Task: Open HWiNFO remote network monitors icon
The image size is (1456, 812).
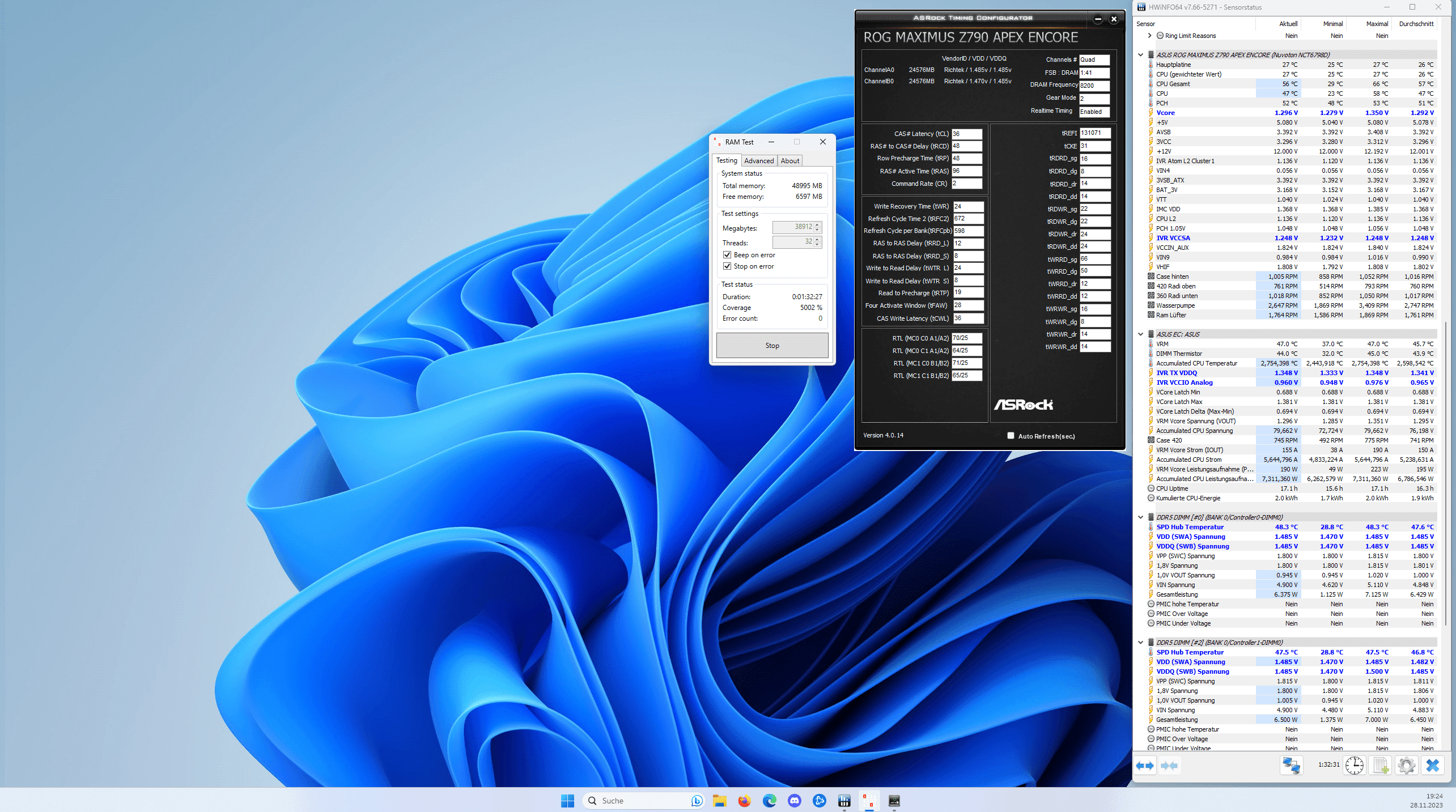Action: pos(1291,766)
